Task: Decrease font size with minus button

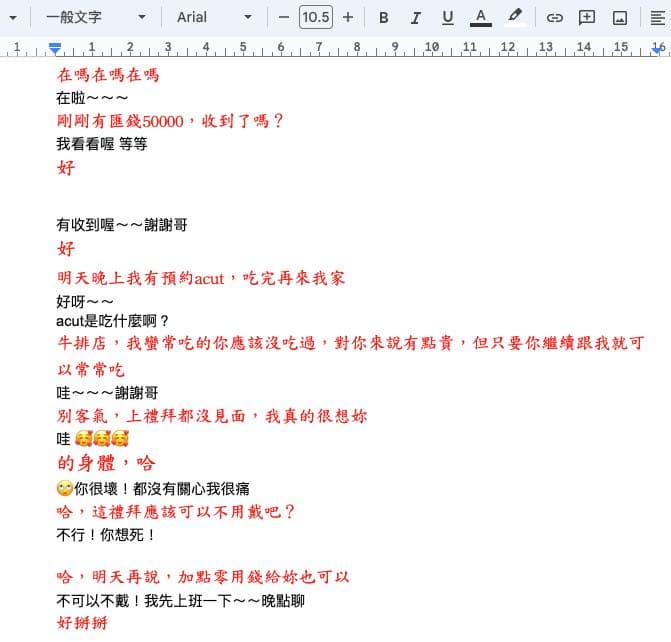Action: [283, 18]
